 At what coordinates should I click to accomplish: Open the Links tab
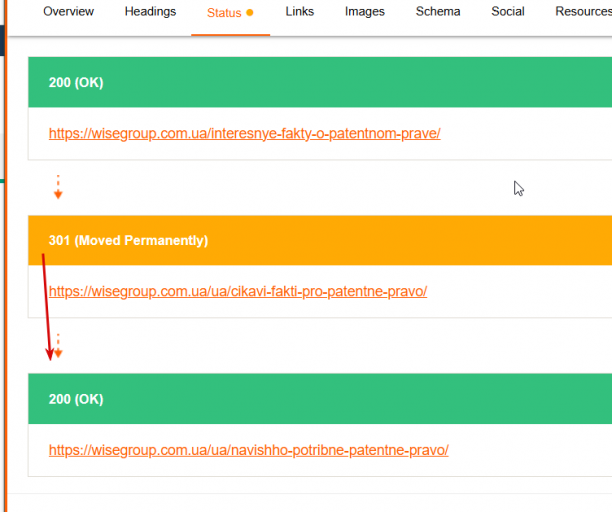299,12
